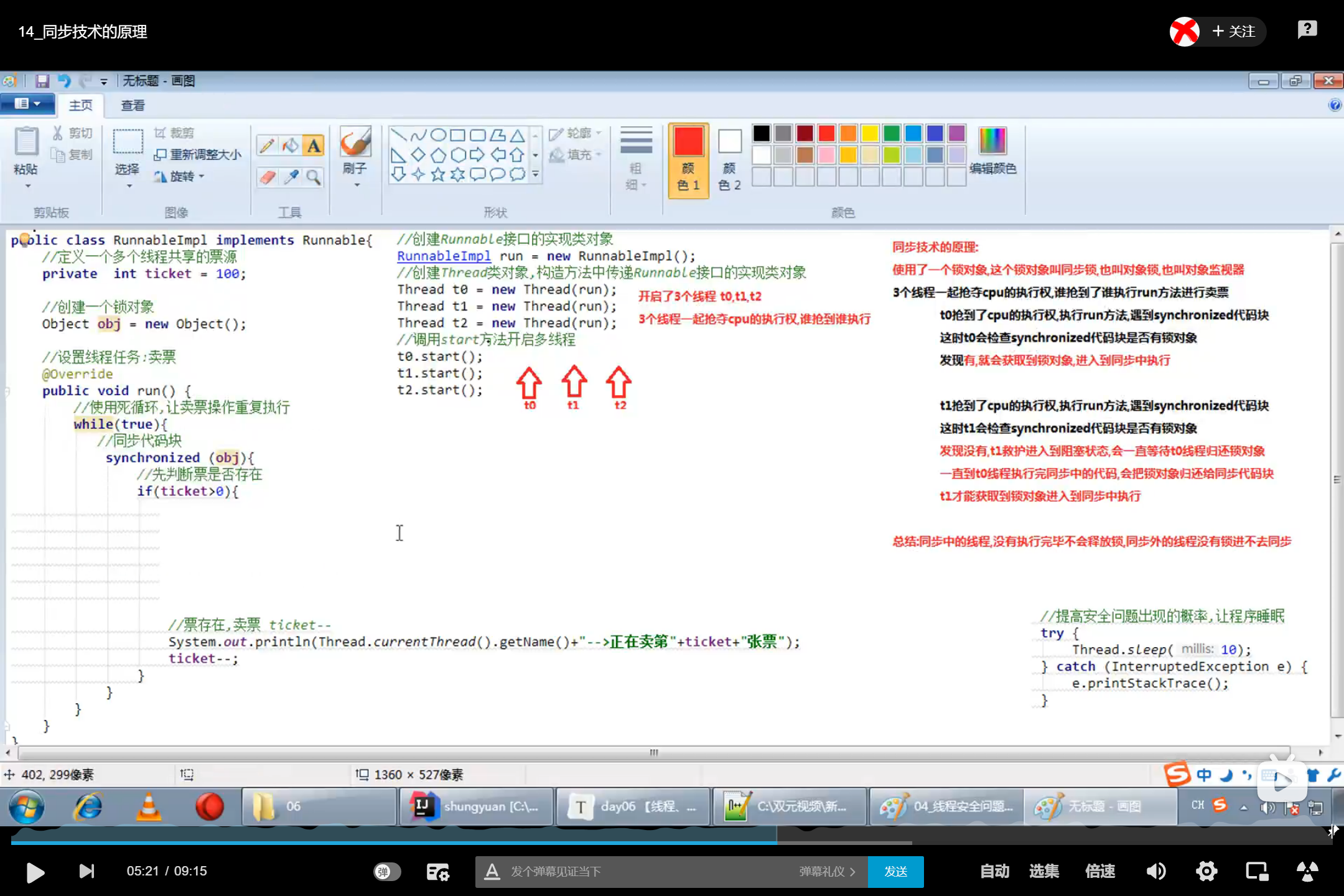Click the Paint help question mark icon
Screen dimensions: 1344x896
point(1335,105)
